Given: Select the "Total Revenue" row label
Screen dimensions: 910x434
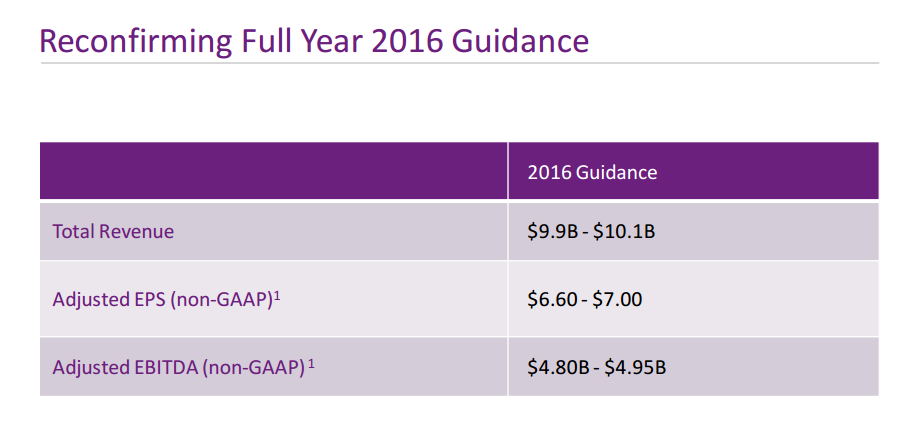Looking at the screenshot, I should pyautogui.click(x=113, y=232).
